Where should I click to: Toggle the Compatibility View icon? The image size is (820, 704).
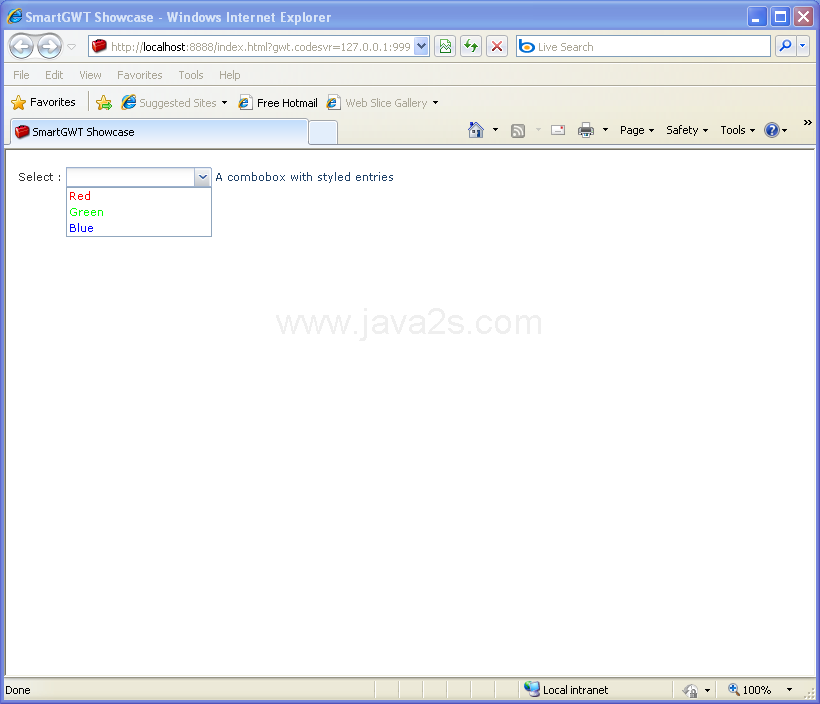pyautogui.click(x=445, y=47)
